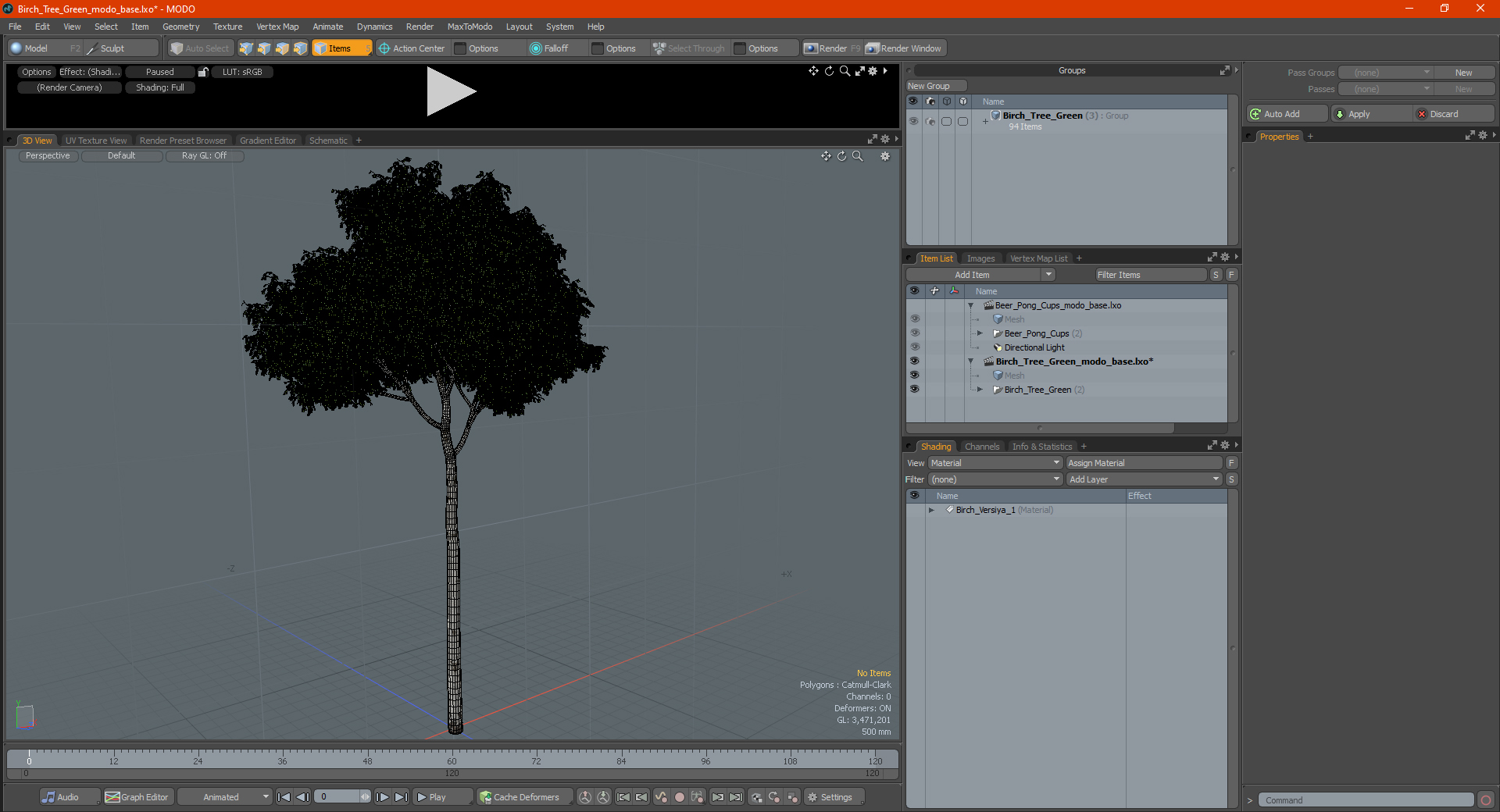
Task: Toggle eye for the Mesh under the Birch scene
Action: (915, 376)
